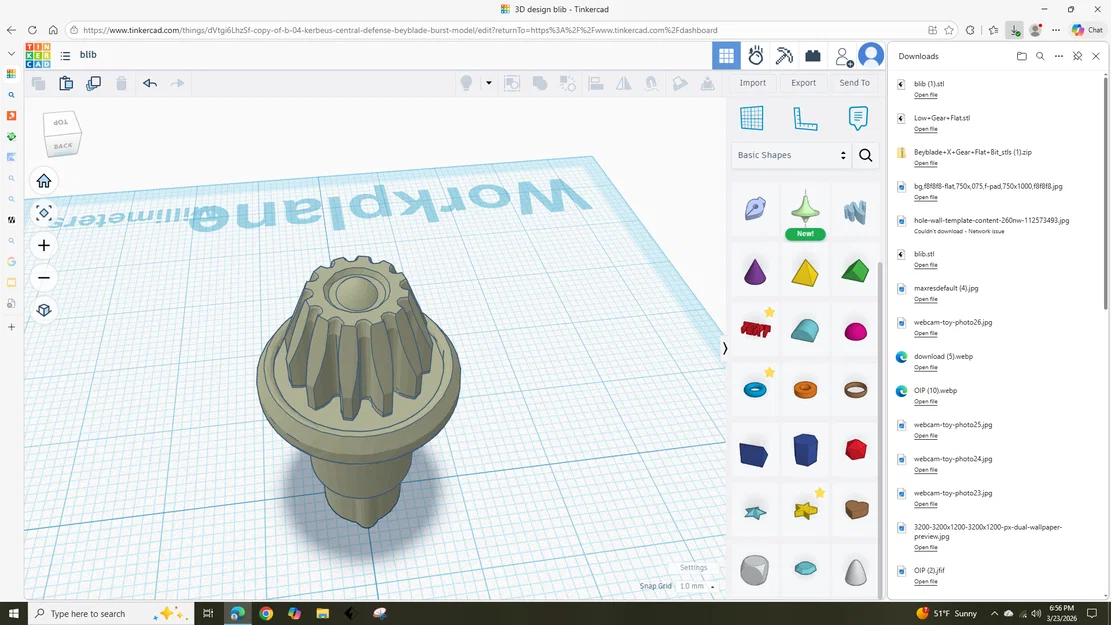Open file link under blib.stl download
This screenshot has height=625, width=1111.
pyautogui.click(x=925, y=265)
